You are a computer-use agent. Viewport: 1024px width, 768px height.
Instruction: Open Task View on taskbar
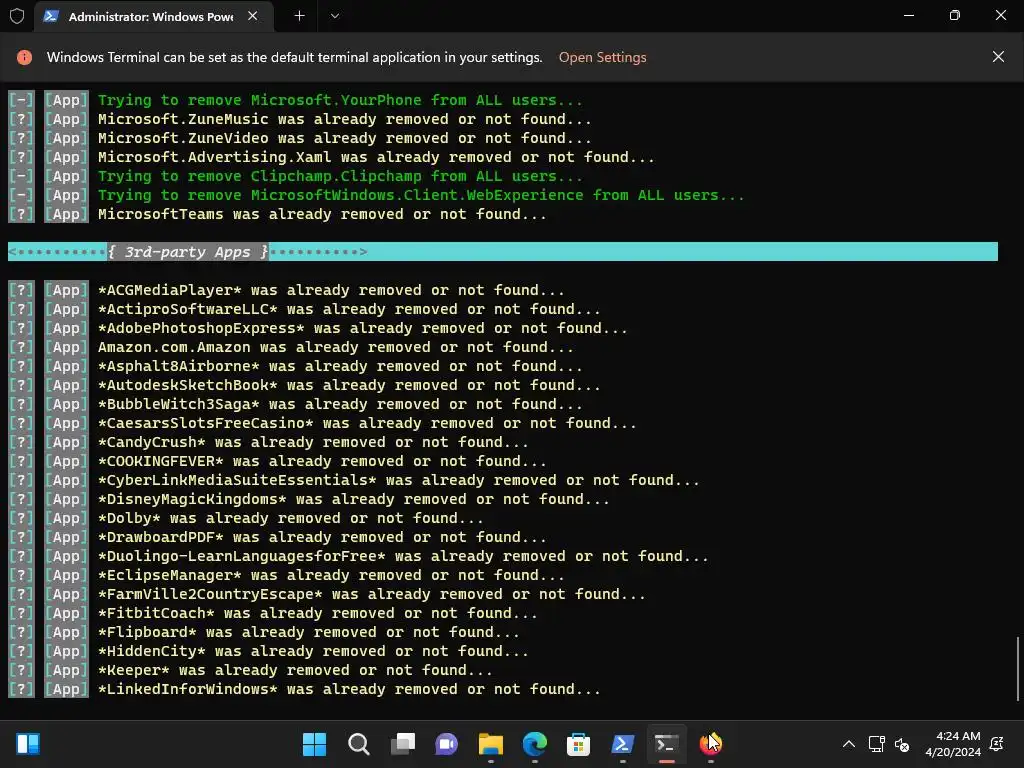click(x=402, y=744)
